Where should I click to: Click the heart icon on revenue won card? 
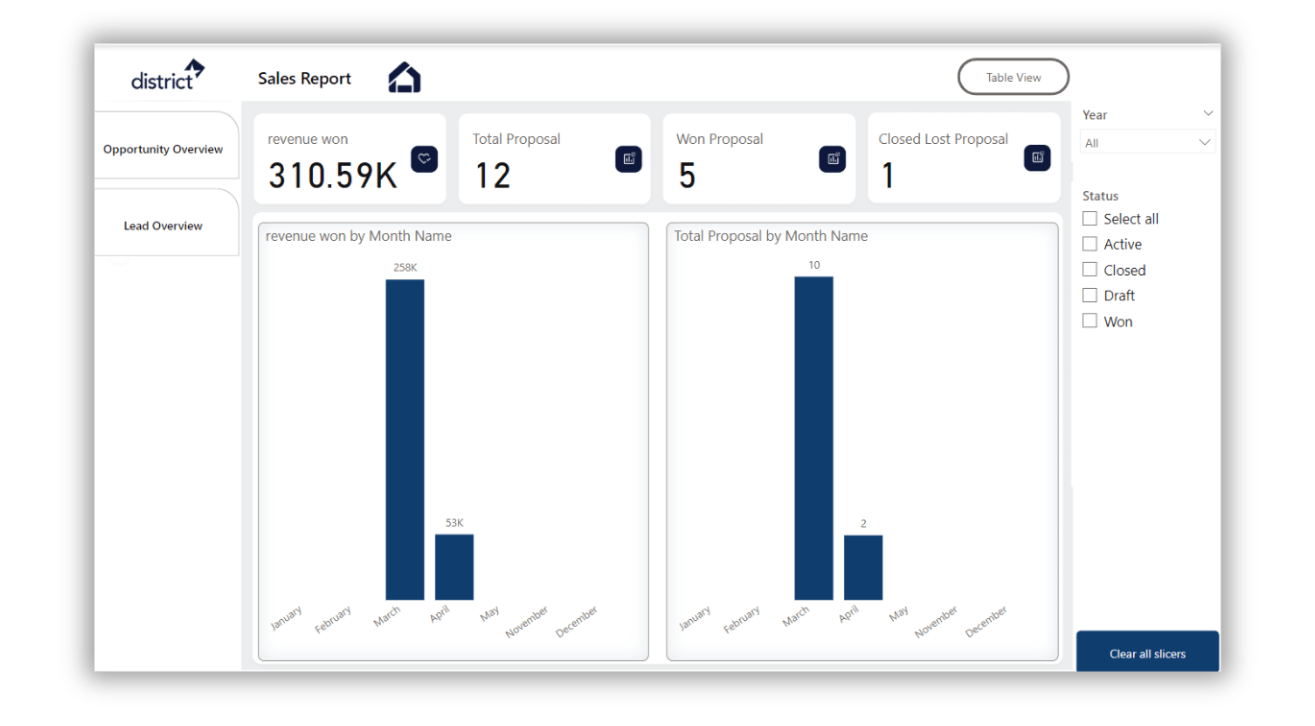pos(424,157)
